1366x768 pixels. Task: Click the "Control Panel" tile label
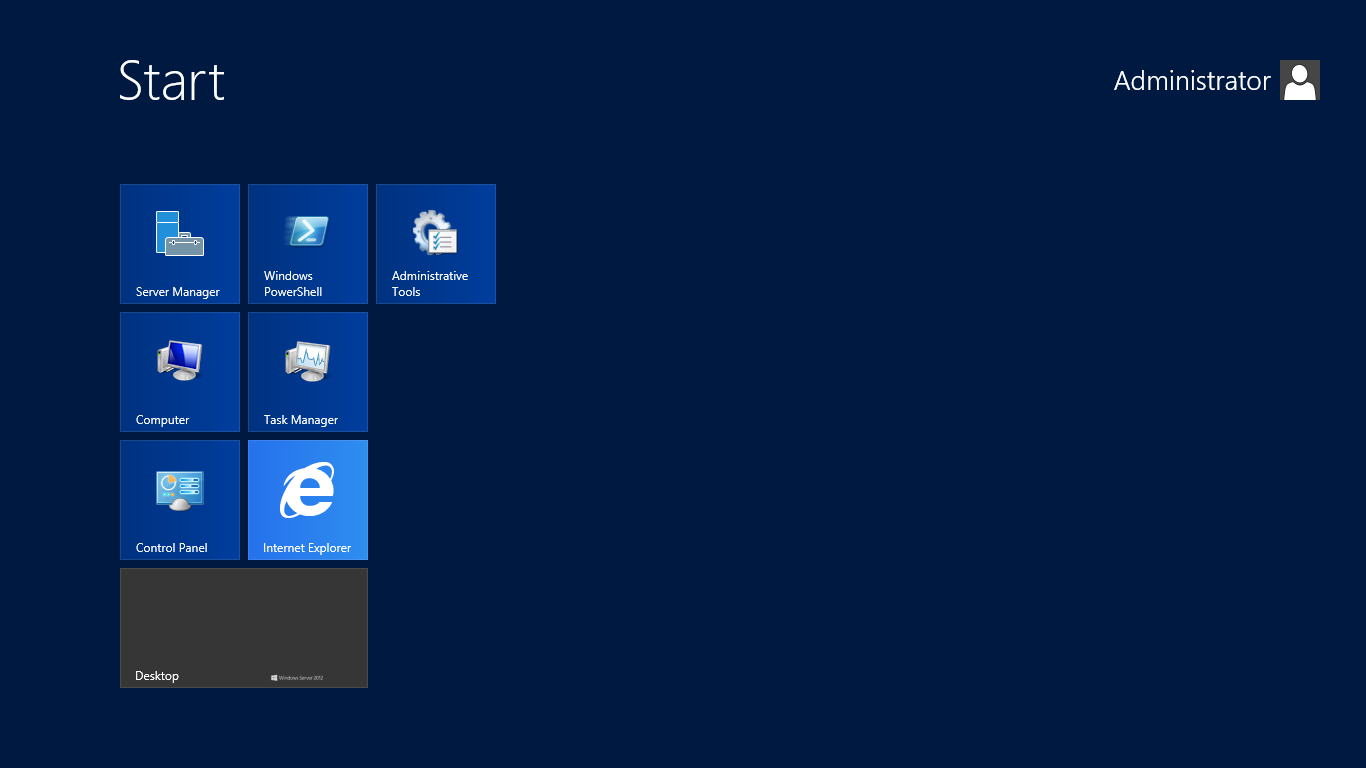point(172,548)
